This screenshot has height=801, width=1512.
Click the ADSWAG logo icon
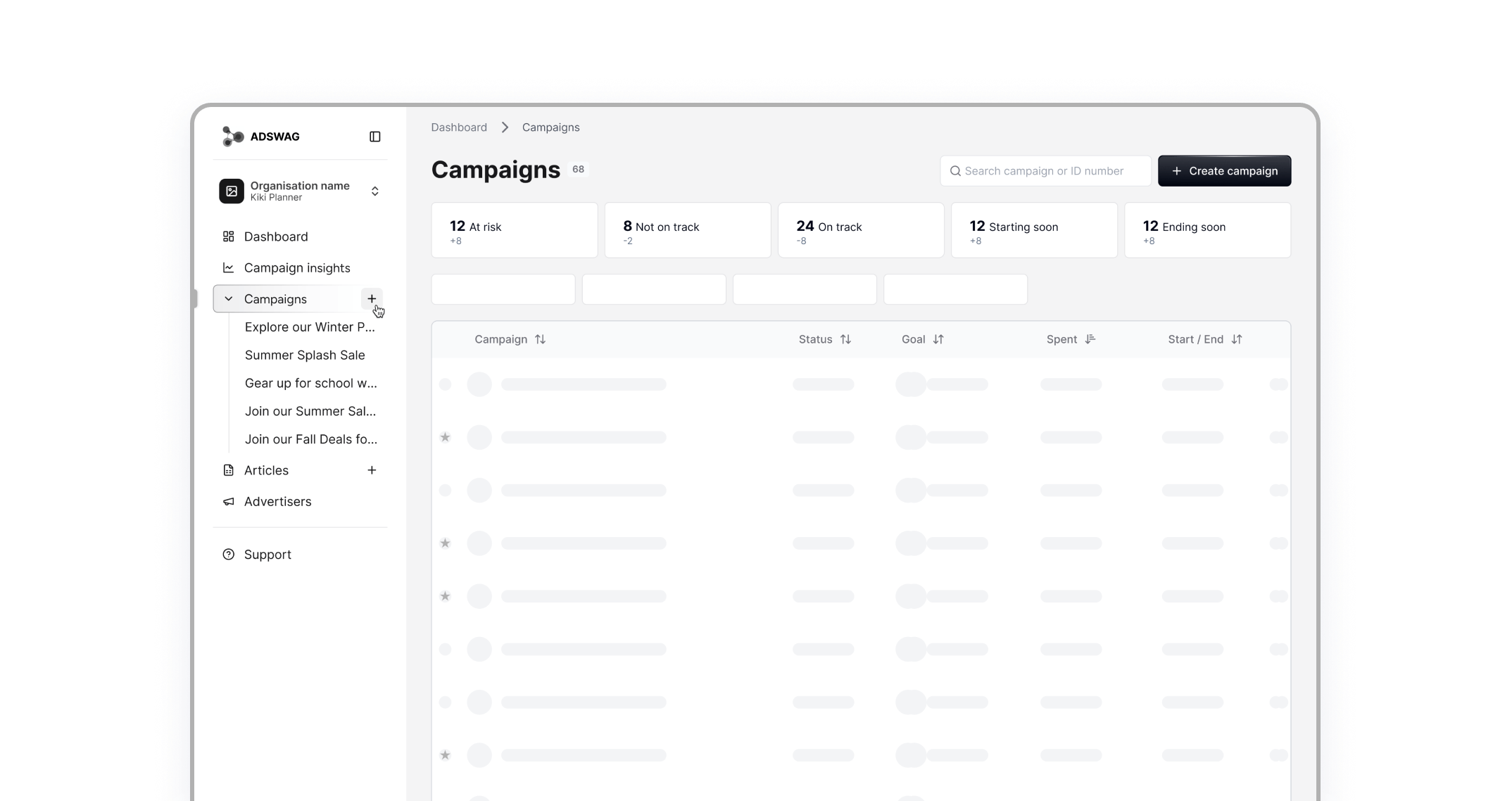233,137
